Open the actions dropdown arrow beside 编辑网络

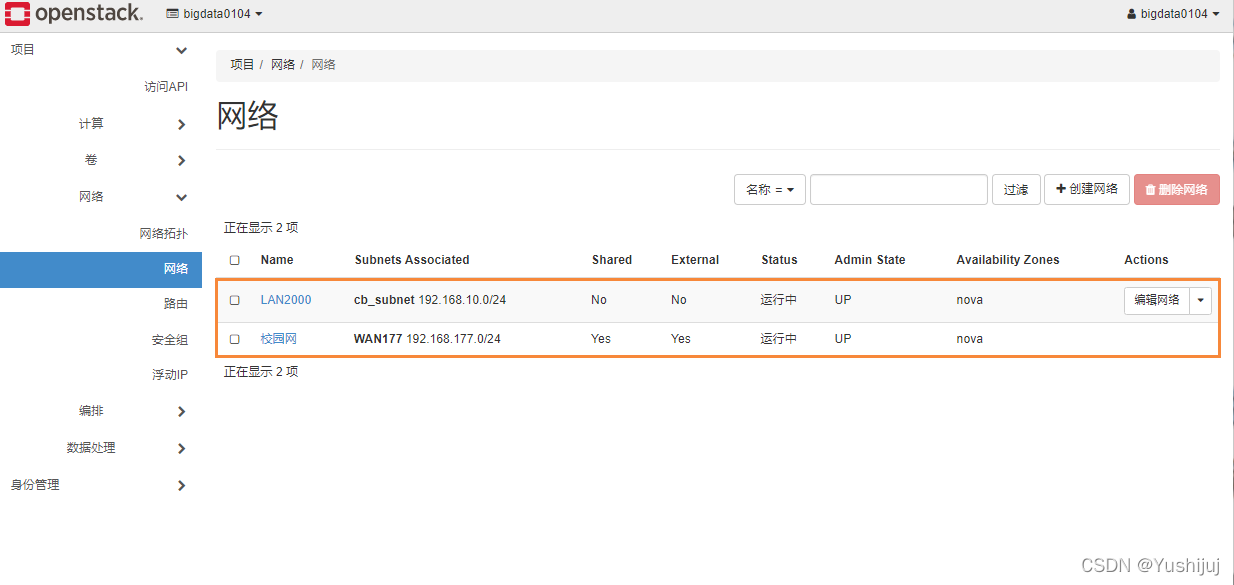(x=1200, y=300)
